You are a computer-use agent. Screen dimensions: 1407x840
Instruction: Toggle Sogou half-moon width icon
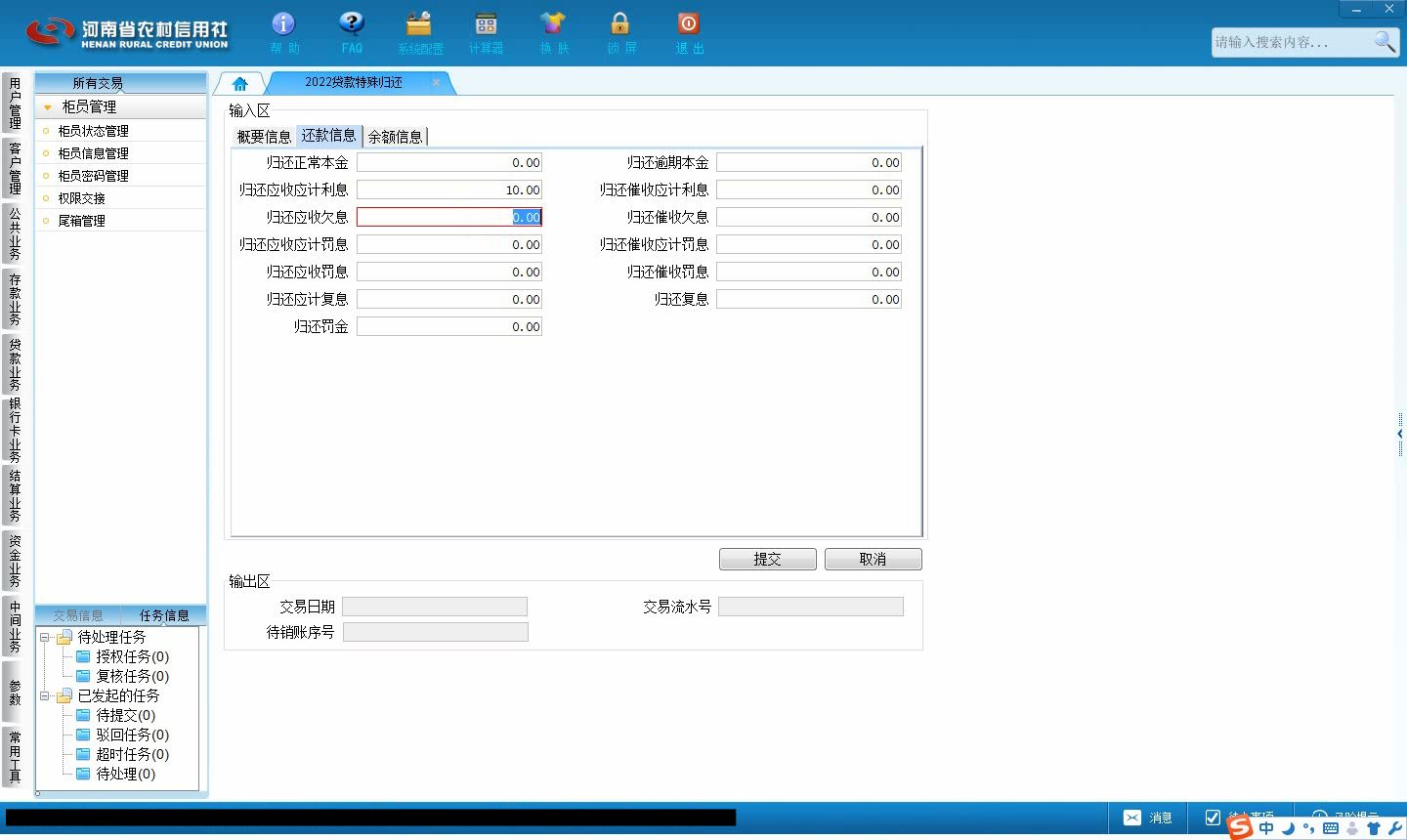pos(1288,828)
